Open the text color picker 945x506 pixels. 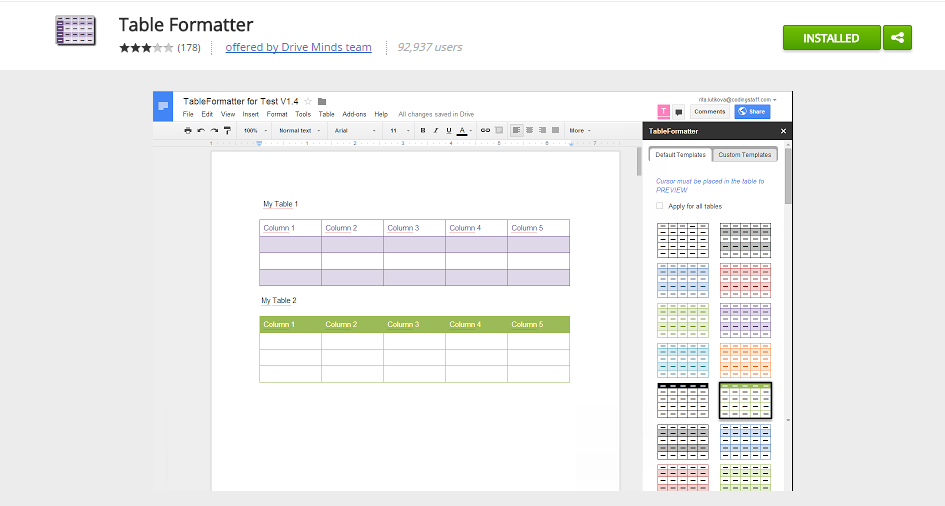pyautogui.click(x=463, y=130)
